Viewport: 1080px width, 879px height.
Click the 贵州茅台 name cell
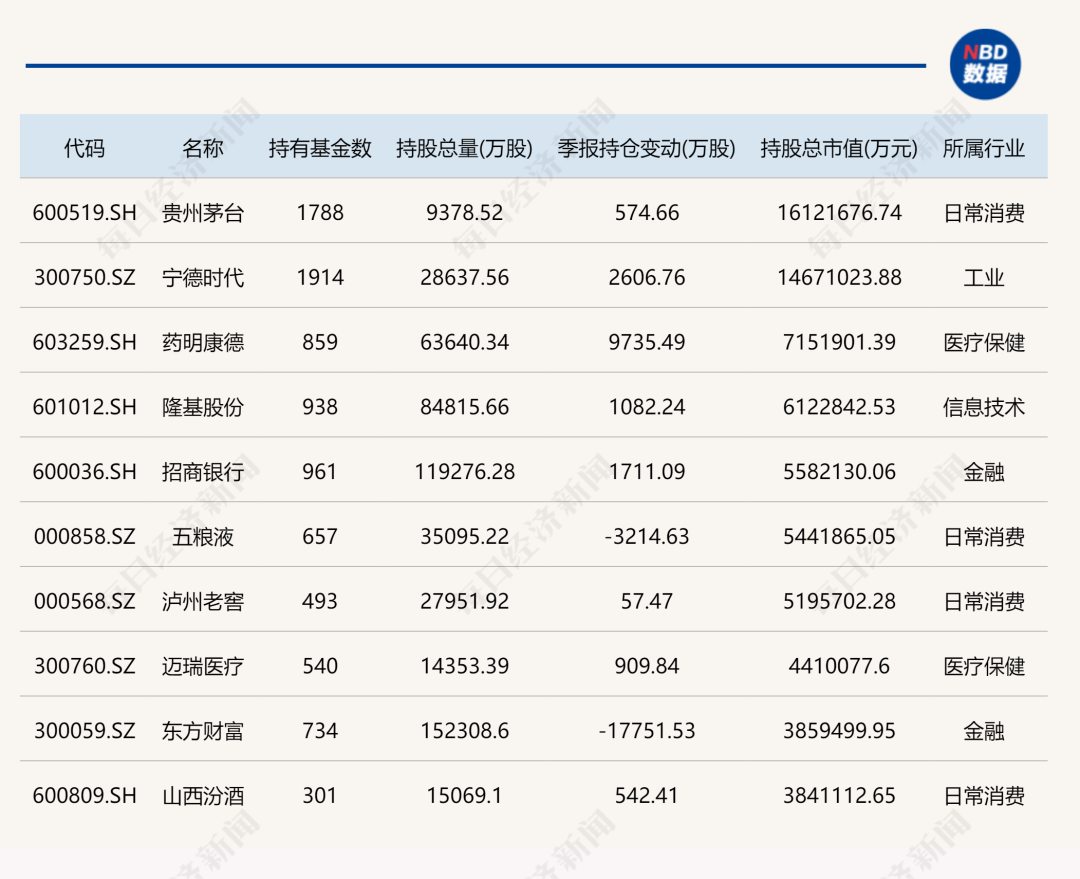202,213
